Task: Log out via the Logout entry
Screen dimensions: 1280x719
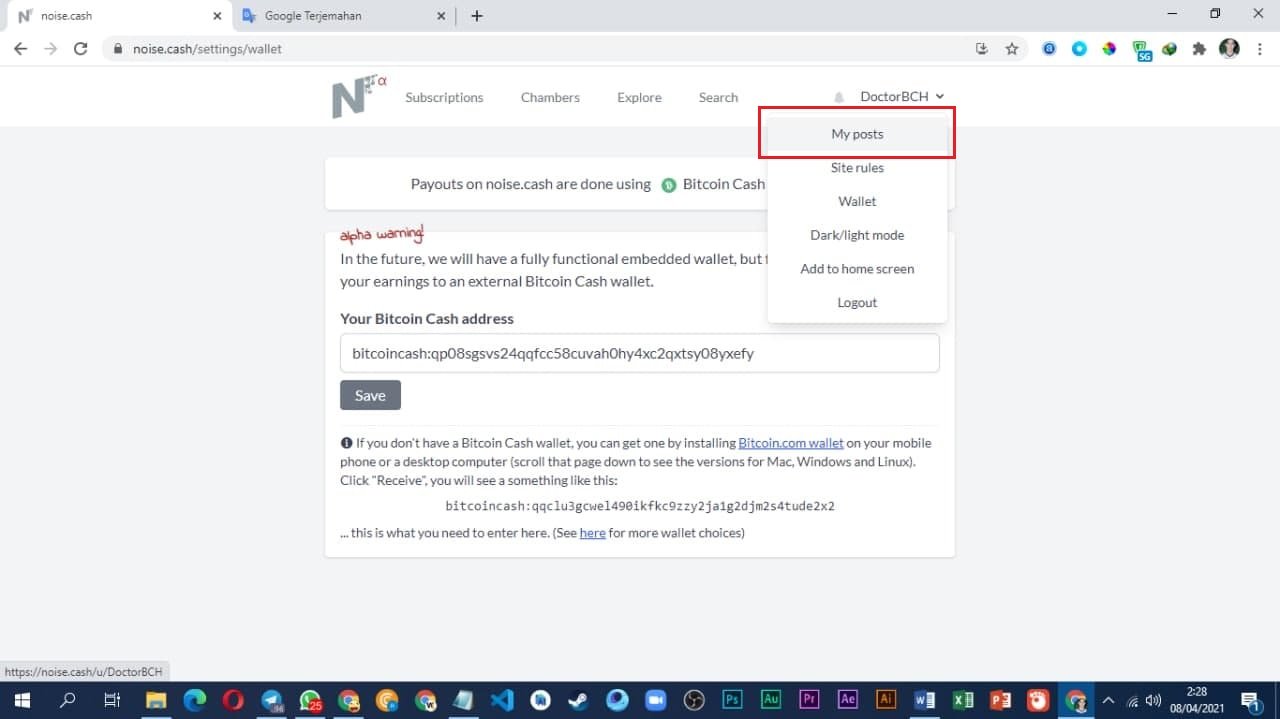Action: [857, 302]
